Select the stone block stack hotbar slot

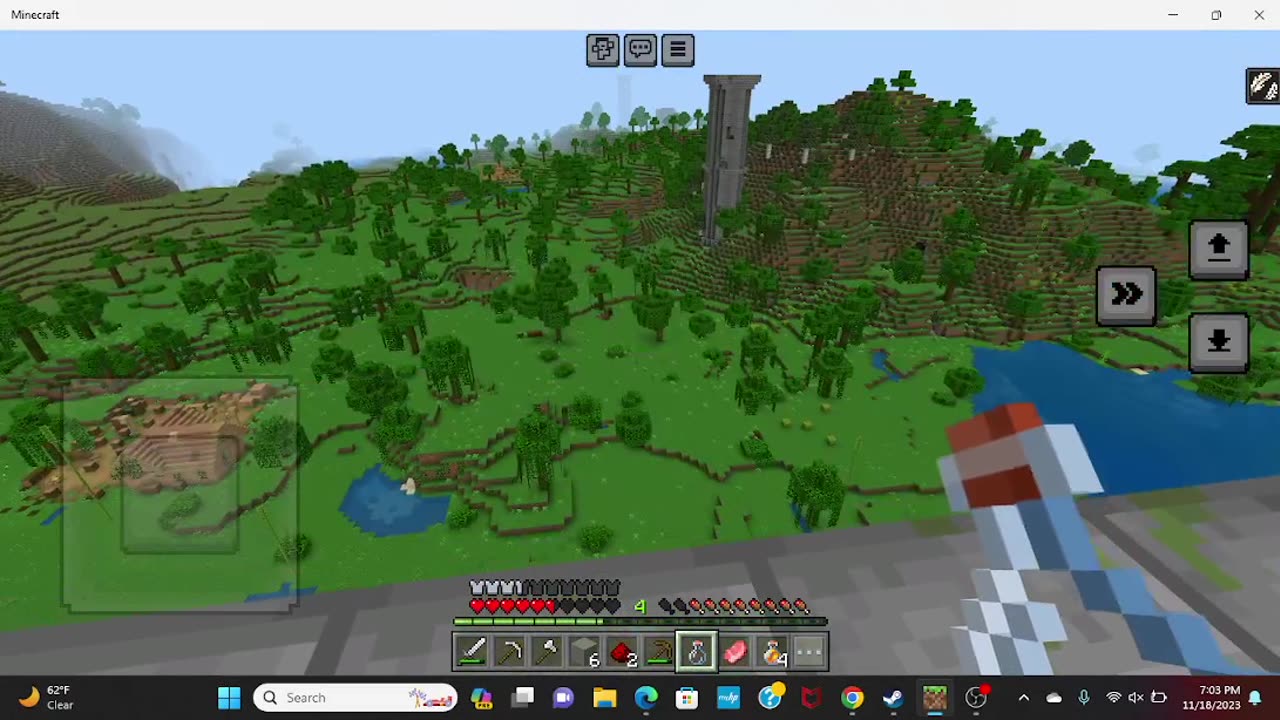coord(585,653)
